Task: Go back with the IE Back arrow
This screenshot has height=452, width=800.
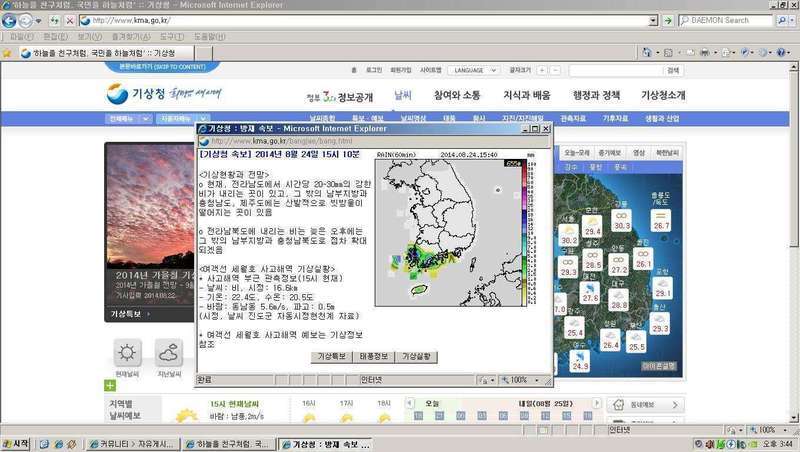Action: tap(9, 21)
